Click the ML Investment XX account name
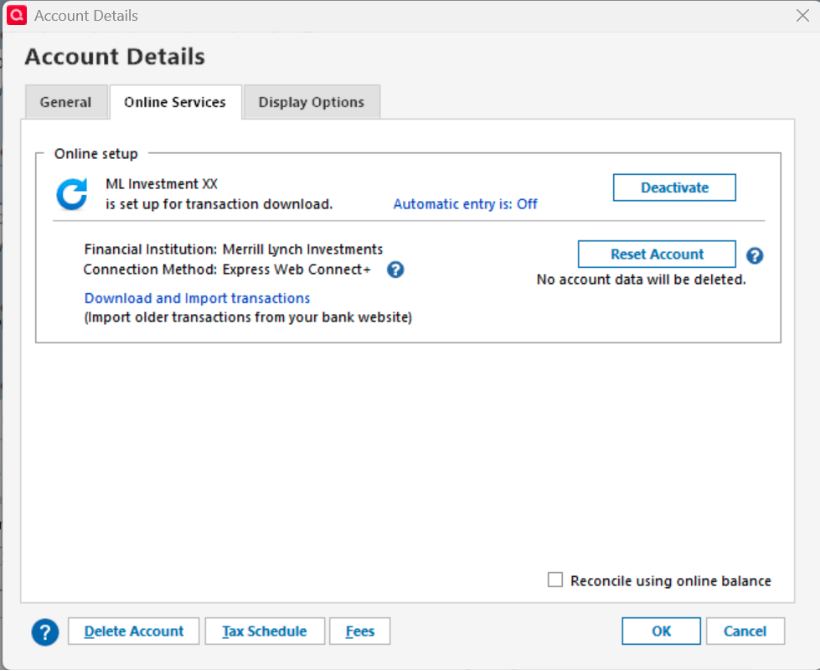Viewport: 820px width, 671px height. point(162,184)
